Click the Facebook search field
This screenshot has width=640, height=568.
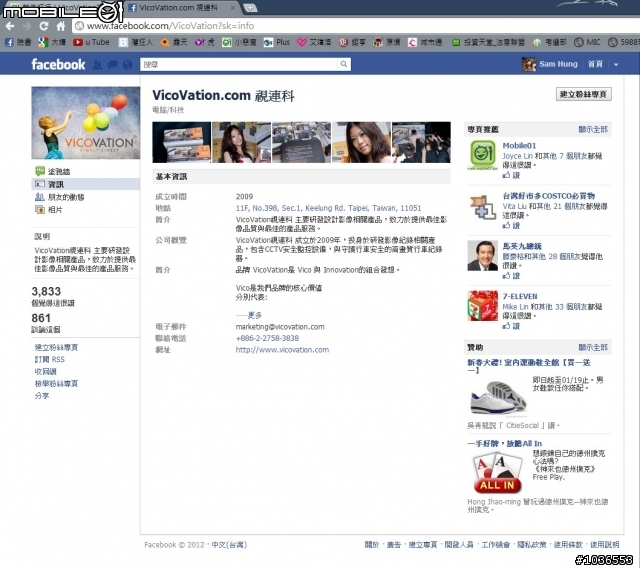(239, 64)
